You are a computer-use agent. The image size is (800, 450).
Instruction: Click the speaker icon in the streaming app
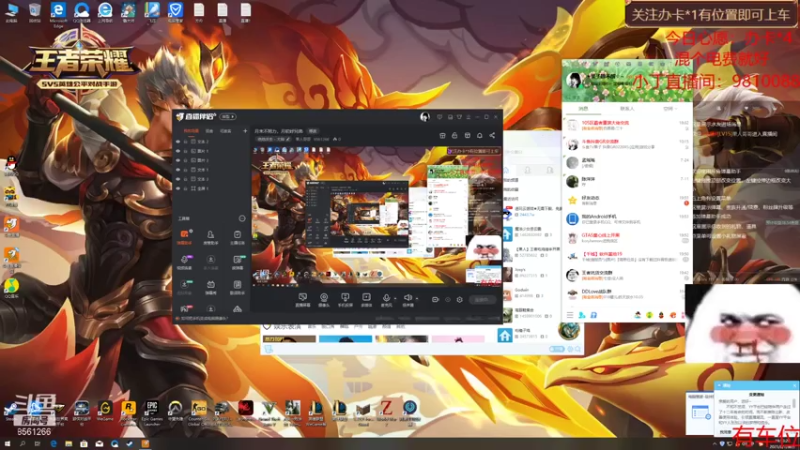point(408,298)
